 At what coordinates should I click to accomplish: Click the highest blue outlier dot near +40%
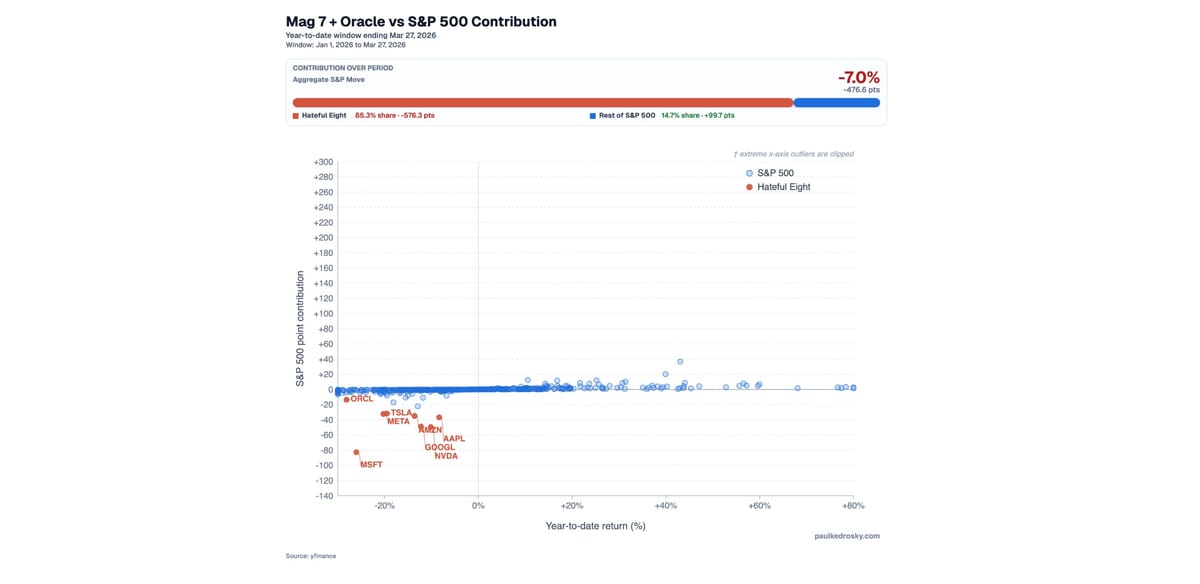(680, 361)
